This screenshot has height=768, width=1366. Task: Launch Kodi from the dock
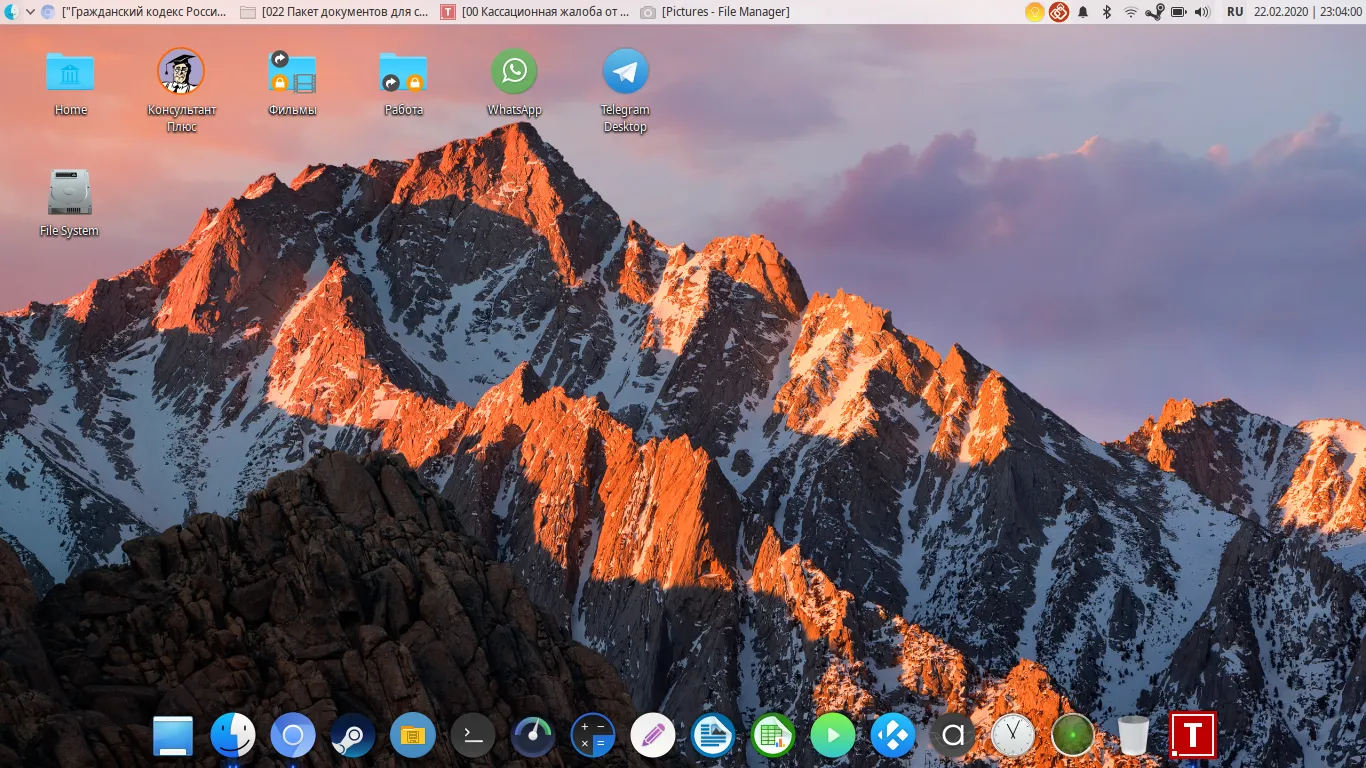[x=893, y=737]
